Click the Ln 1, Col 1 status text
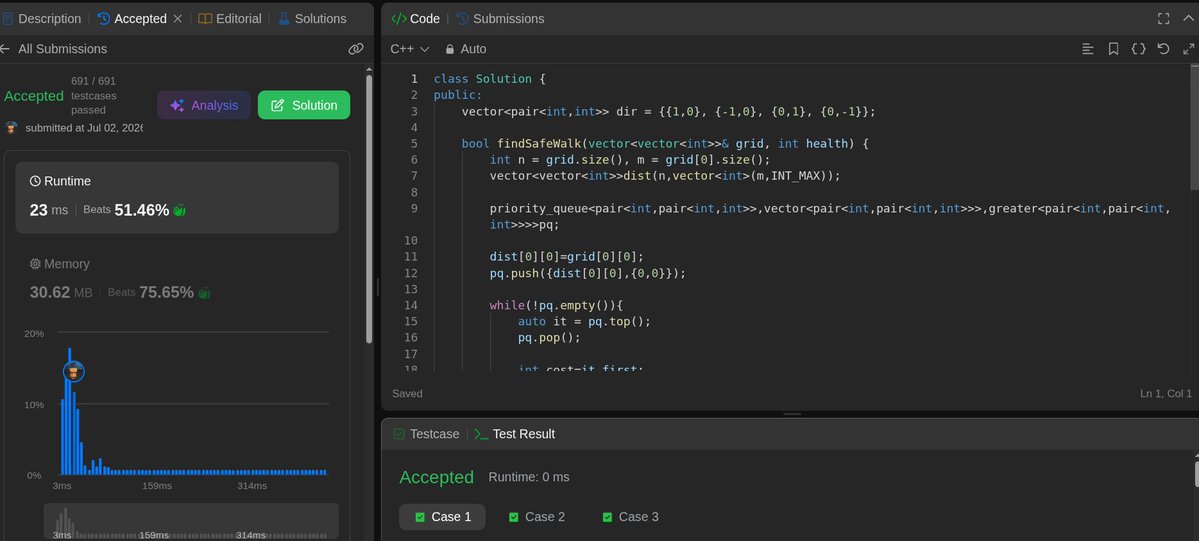 1165,393
